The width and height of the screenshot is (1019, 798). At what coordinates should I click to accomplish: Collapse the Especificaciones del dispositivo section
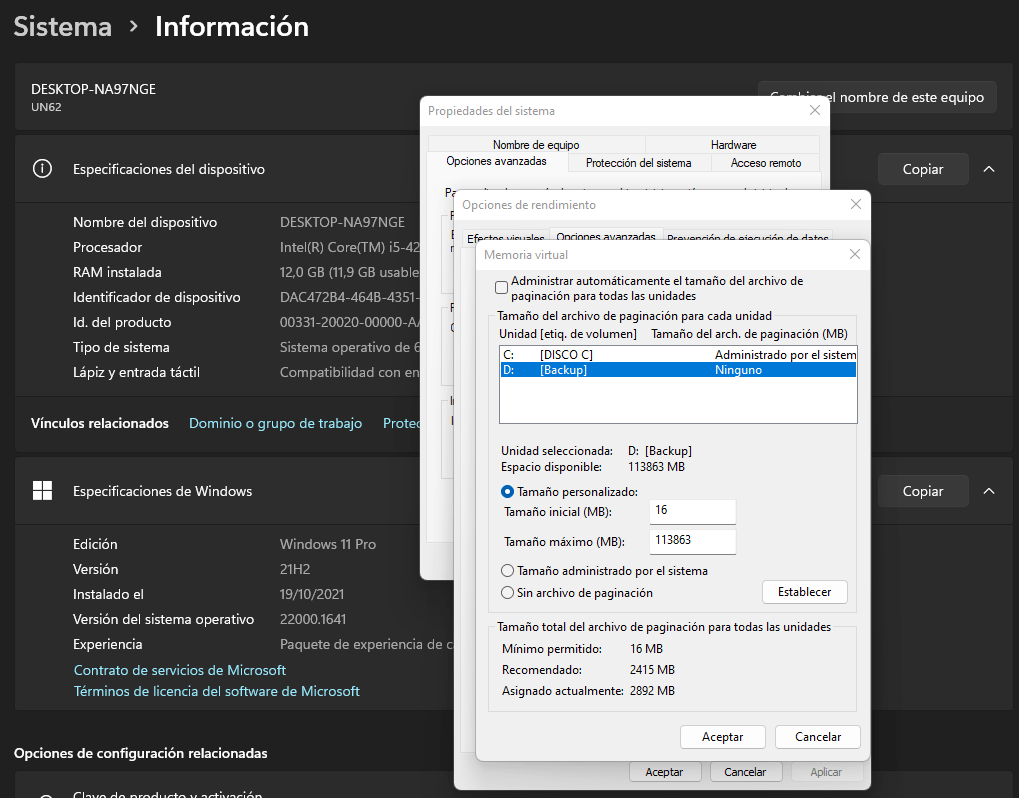click(989, 169)
